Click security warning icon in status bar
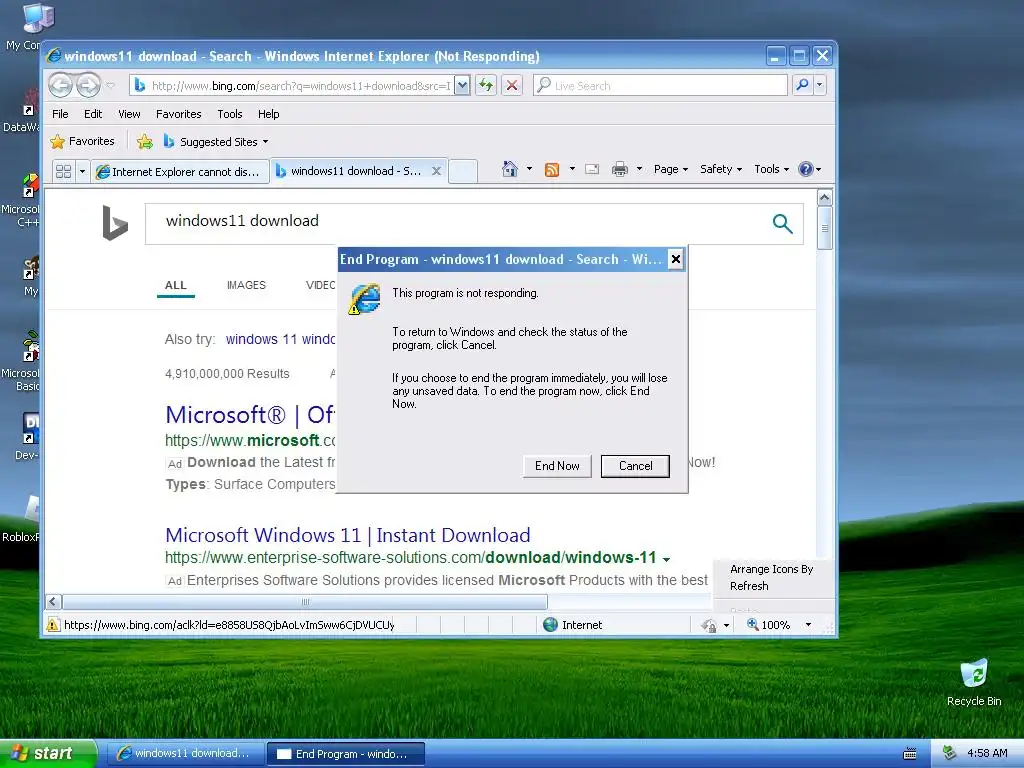Screen dimensions: 1024x768 (52, 625)
